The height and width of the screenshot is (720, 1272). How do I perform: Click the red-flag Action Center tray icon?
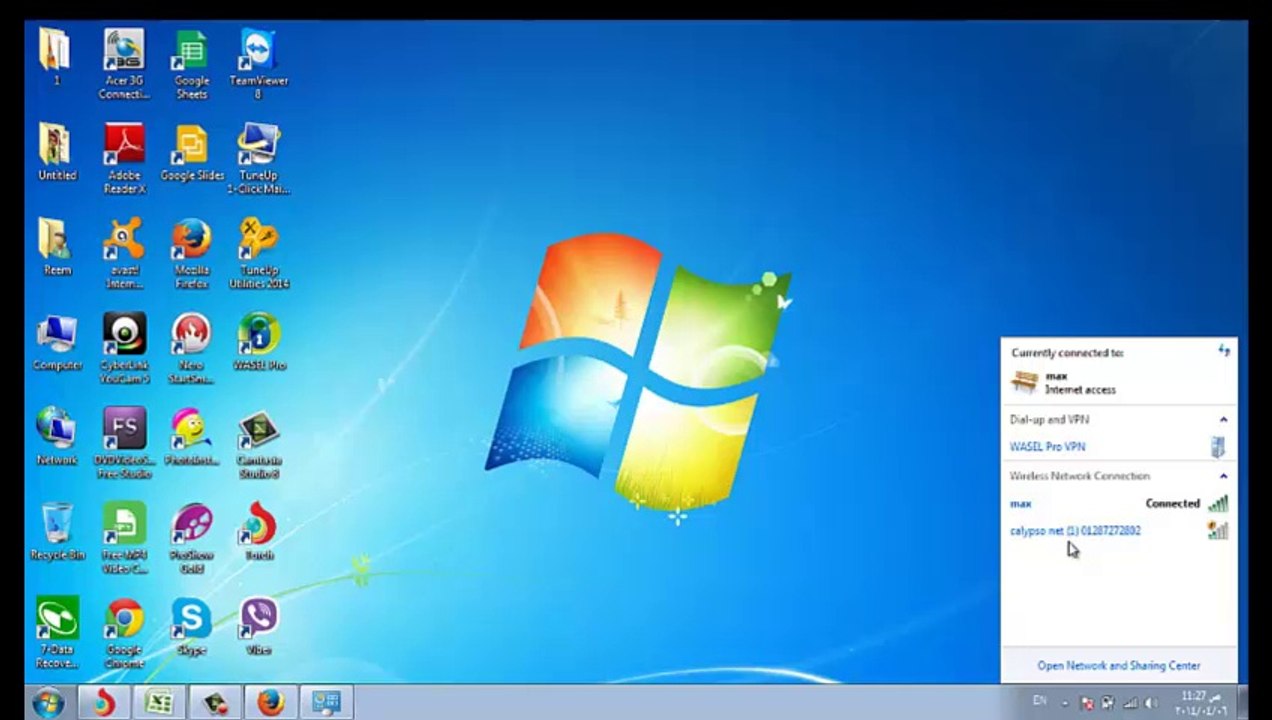pos(1088,703)
